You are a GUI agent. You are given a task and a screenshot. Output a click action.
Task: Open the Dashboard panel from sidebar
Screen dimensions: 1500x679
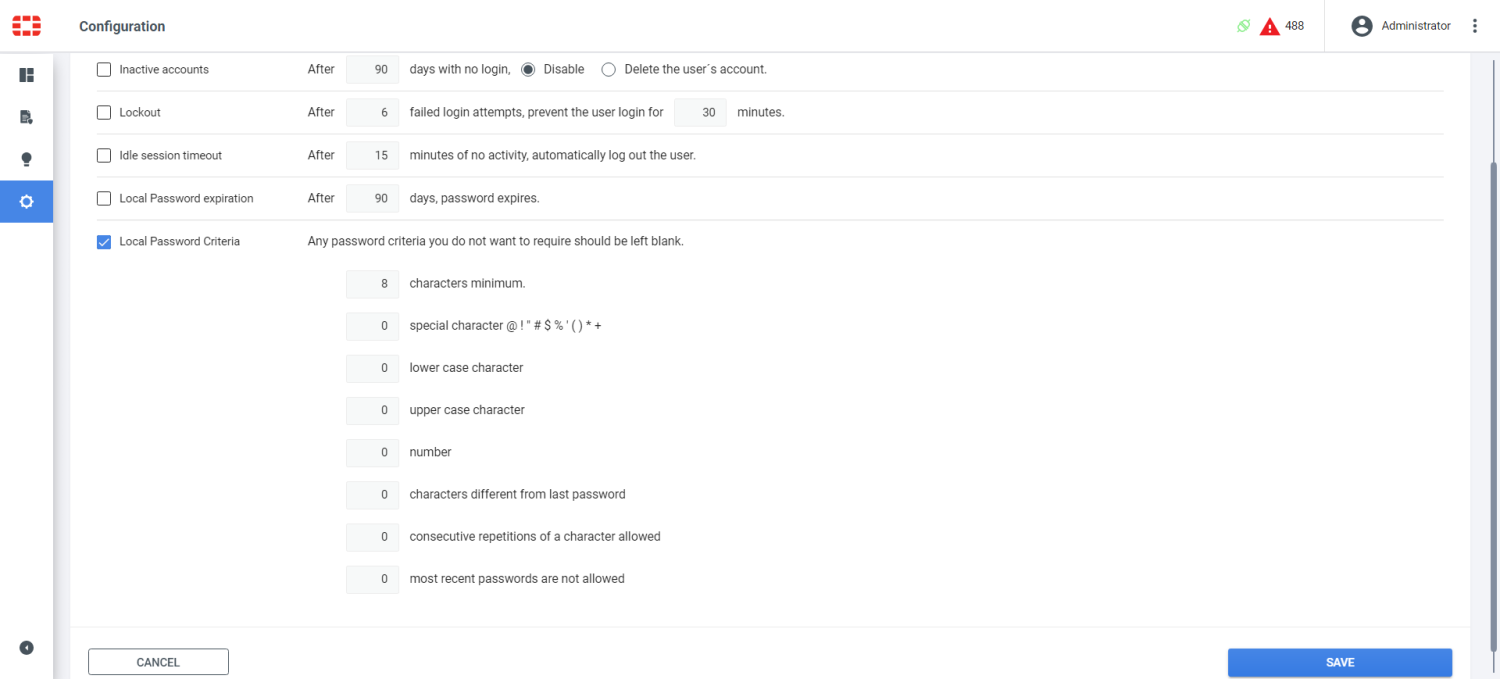coord(26,75)
